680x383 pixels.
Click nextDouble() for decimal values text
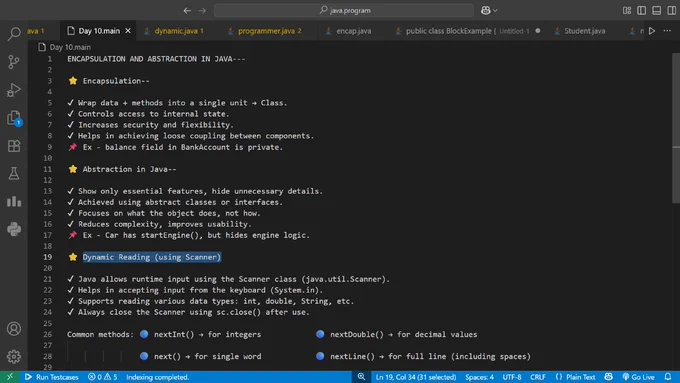[x=403, y=334]
